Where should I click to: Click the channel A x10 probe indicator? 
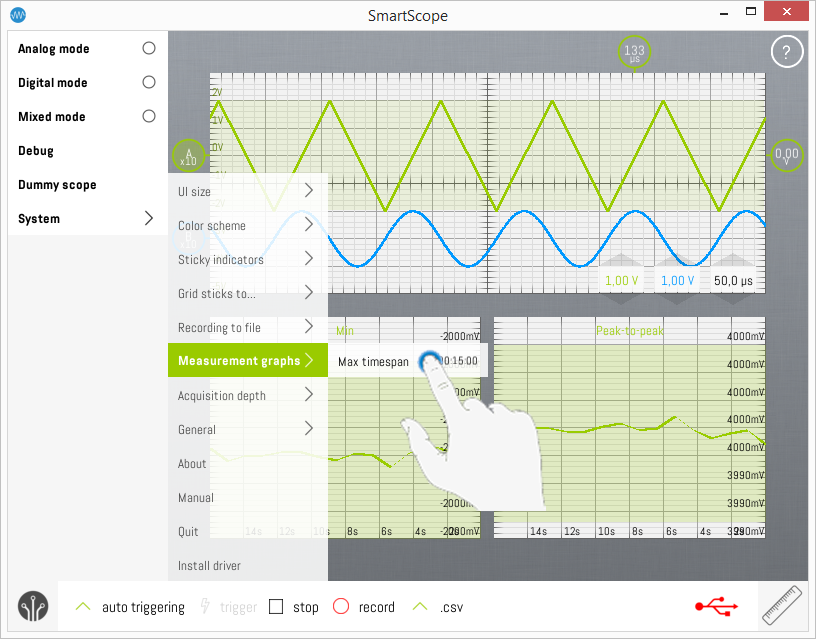(x=187, y=154)
